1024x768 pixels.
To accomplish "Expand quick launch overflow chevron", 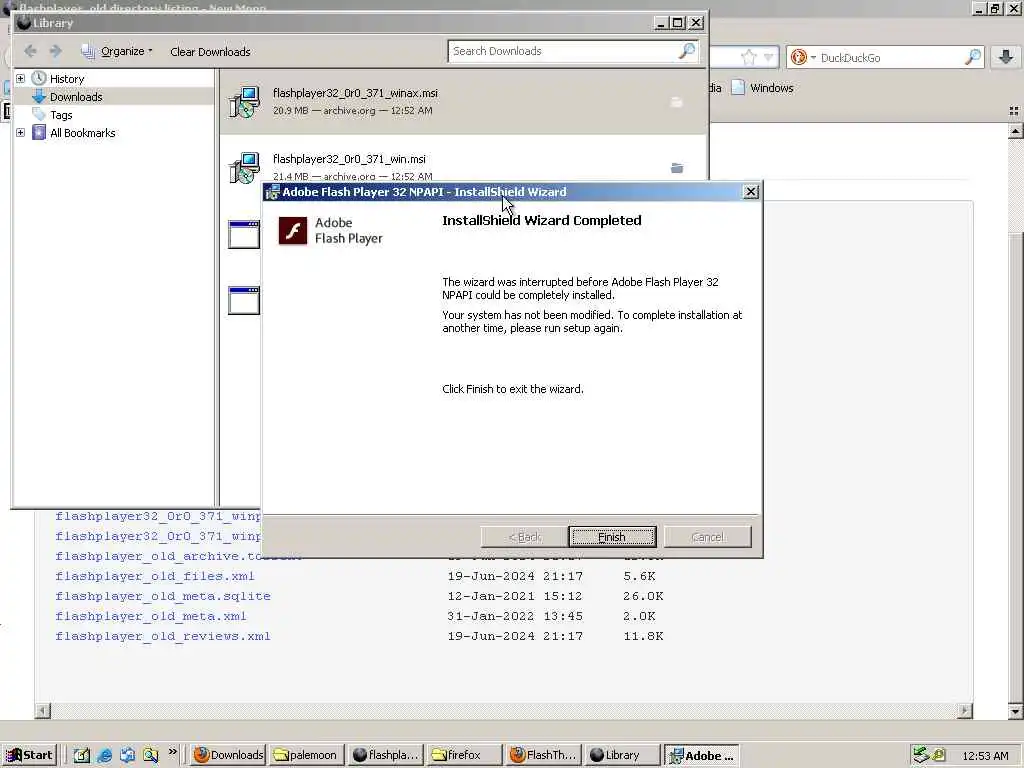I will click(172, 752).
